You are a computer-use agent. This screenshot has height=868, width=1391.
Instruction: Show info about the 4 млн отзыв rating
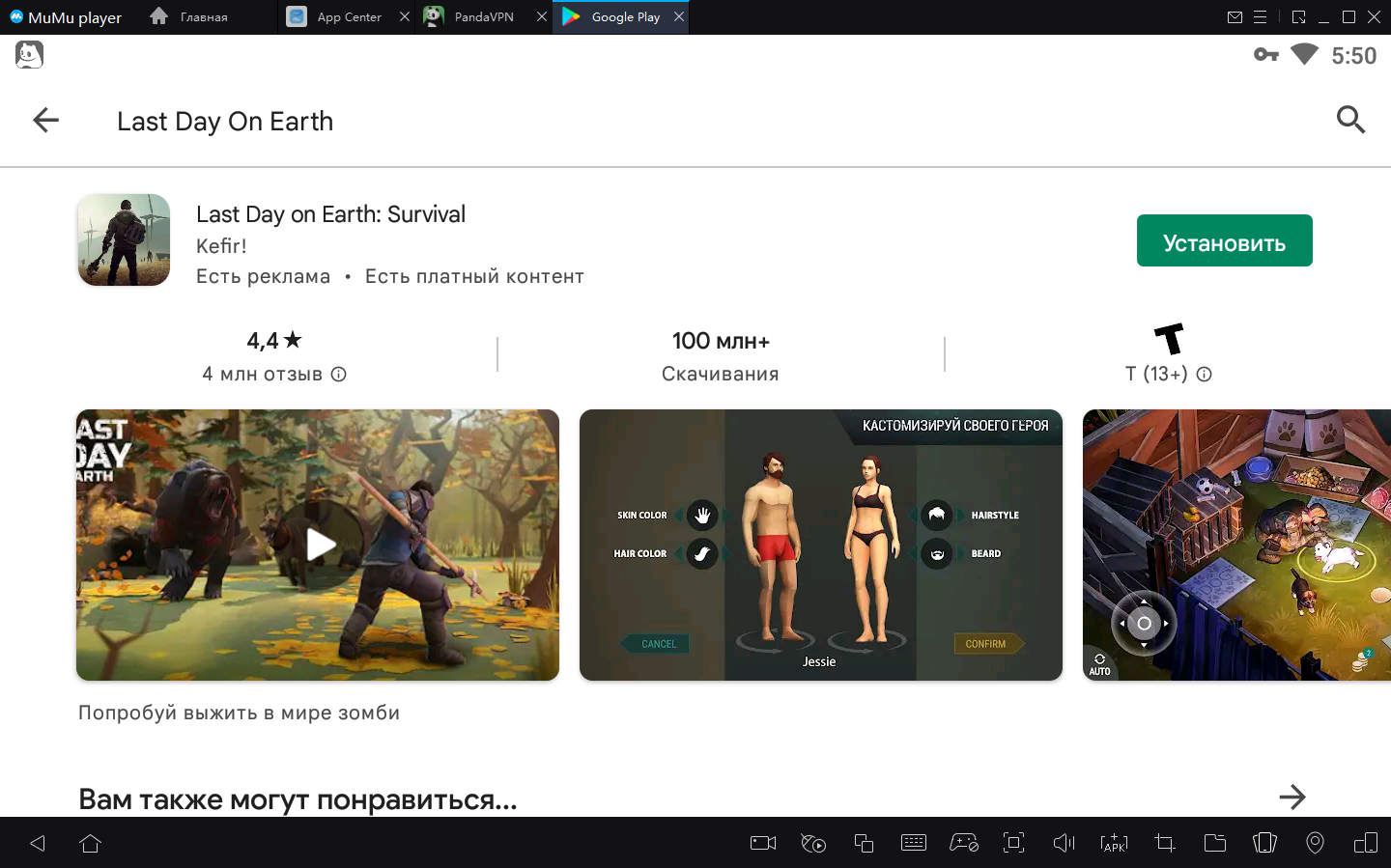(x=339, y=375)
